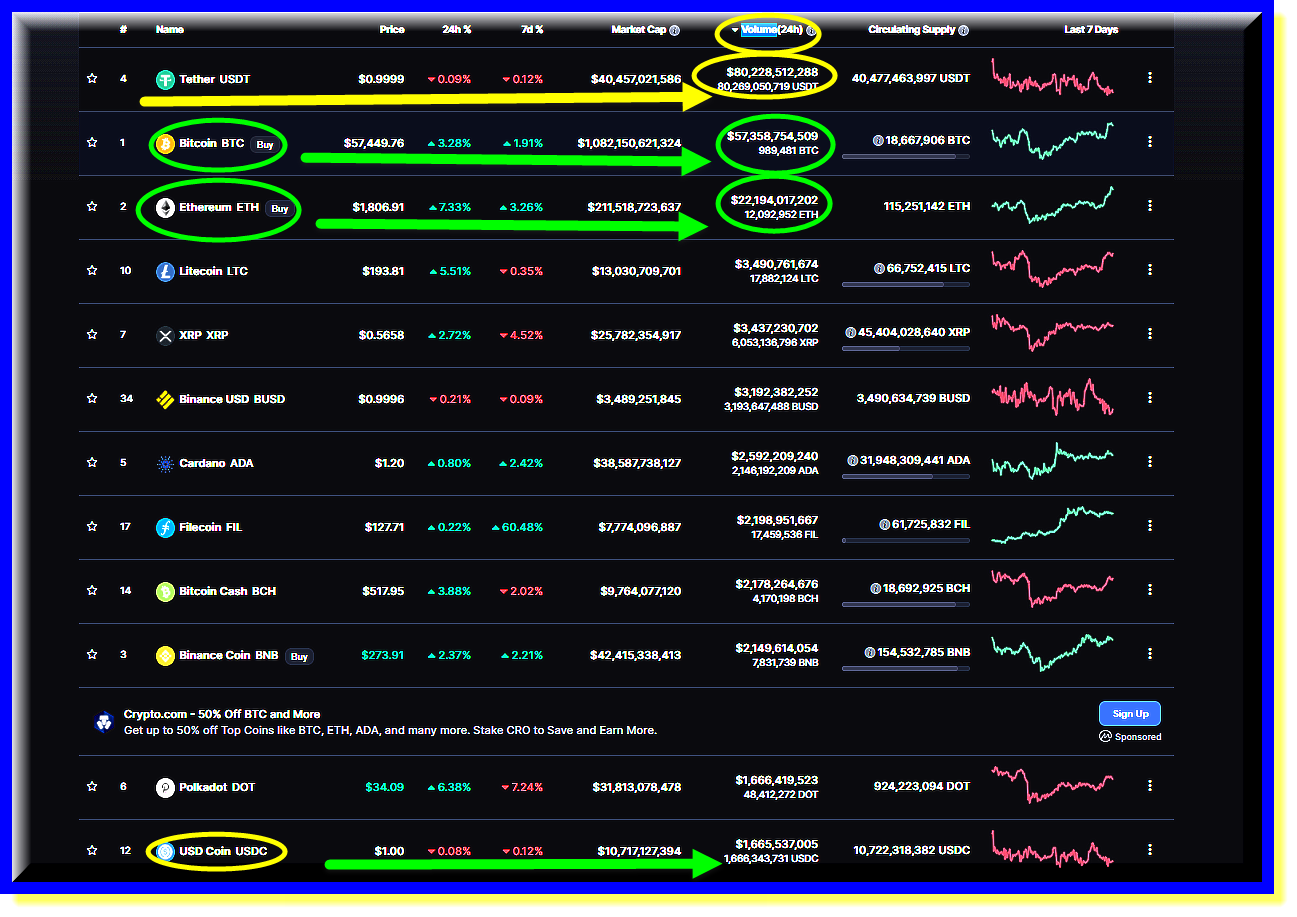Click the Crypto.com ad logo
The image size is (1297, 917).
click(104, 722)
